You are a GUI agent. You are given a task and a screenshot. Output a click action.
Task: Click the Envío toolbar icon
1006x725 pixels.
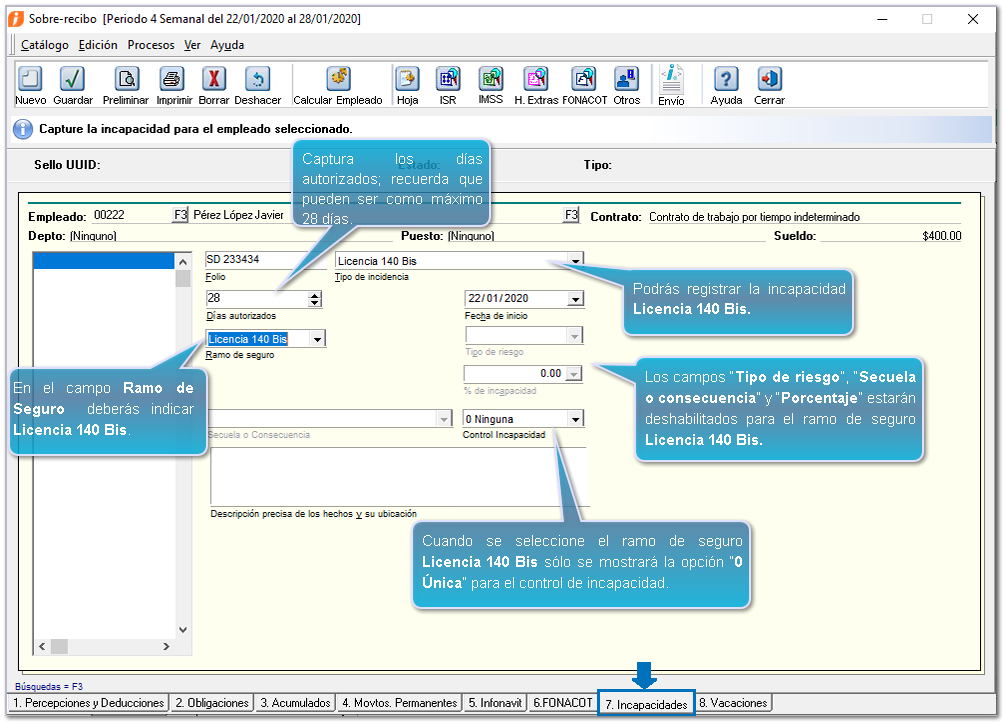pos(671,80)
